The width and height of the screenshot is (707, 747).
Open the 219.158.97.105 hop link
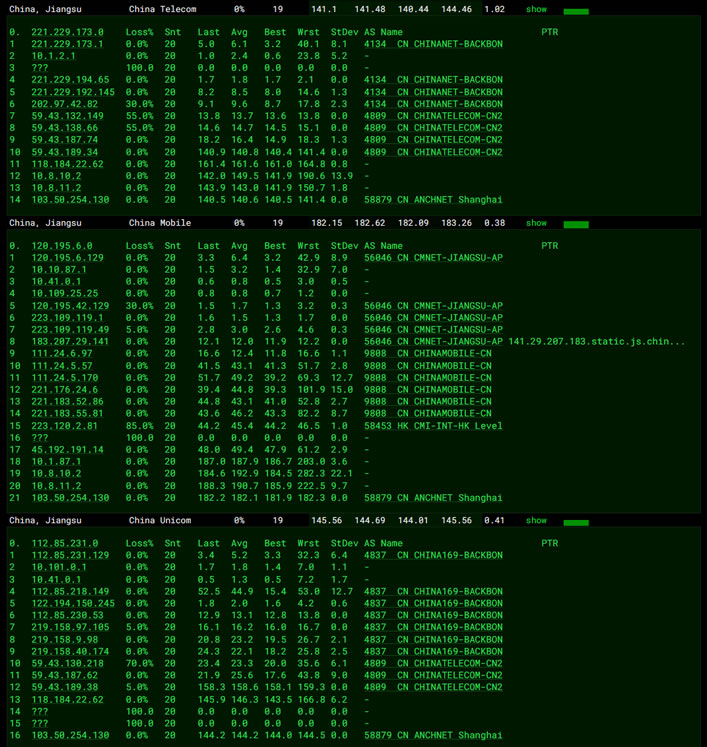pyautogui.click(x=70, y=627)
